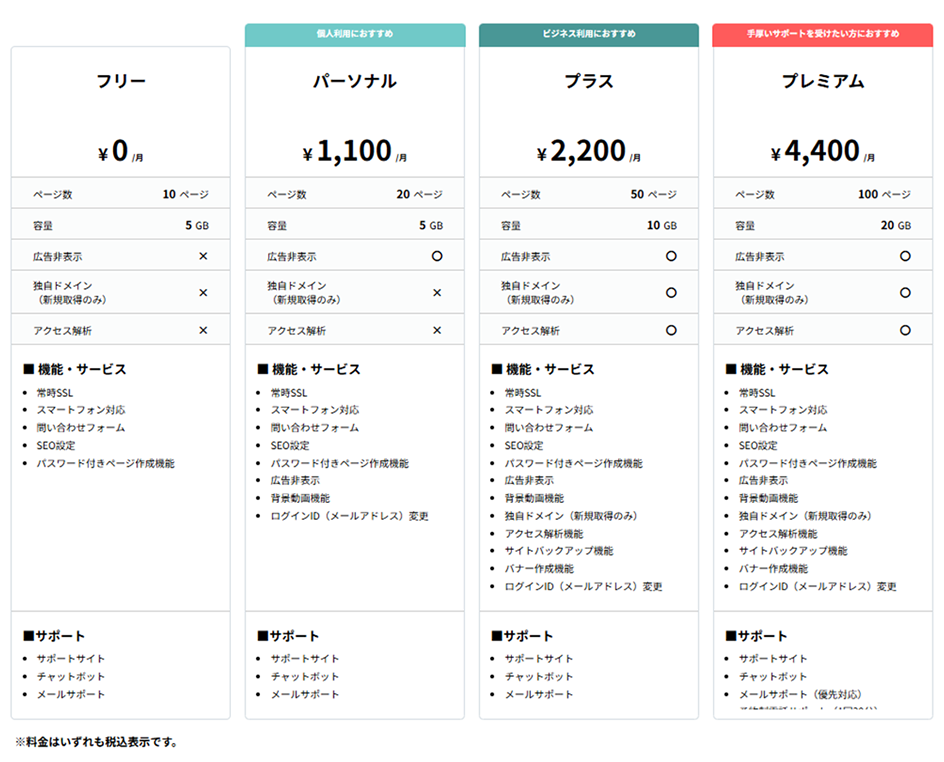The image size is (944, 762).
Task: Click the ○ mark for 広告非表示 in プレミアム plan
Action: (905, 256)
